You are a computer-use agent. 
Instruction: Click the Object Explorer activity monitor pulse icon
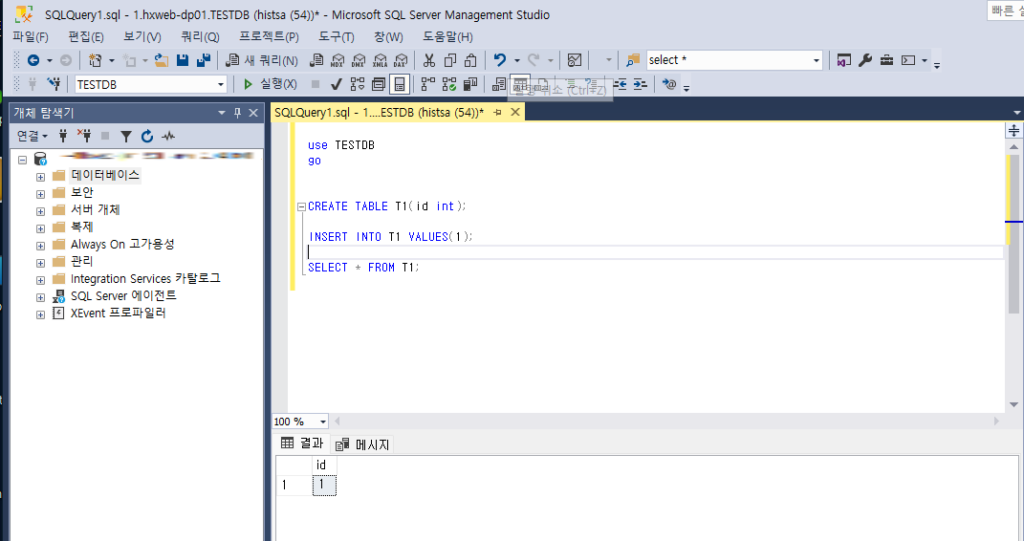pos(168,136)
